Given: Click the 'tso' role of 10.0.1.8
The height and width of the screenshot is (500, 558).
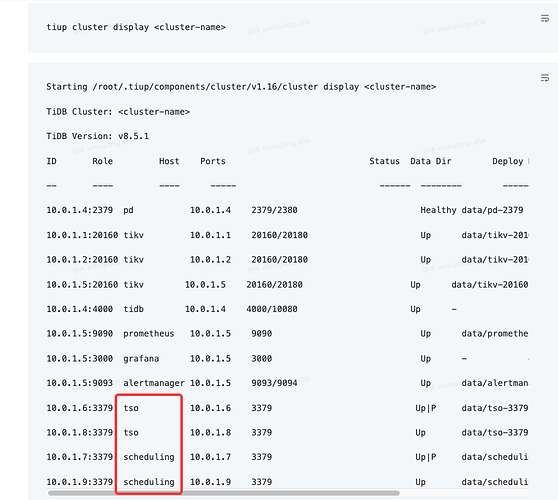Looking at the screenshot, I should [131, 433].
